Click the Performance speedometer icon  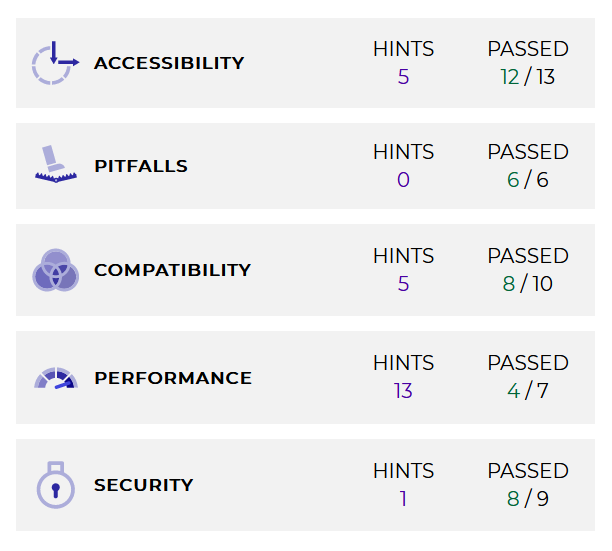(55, 379)
